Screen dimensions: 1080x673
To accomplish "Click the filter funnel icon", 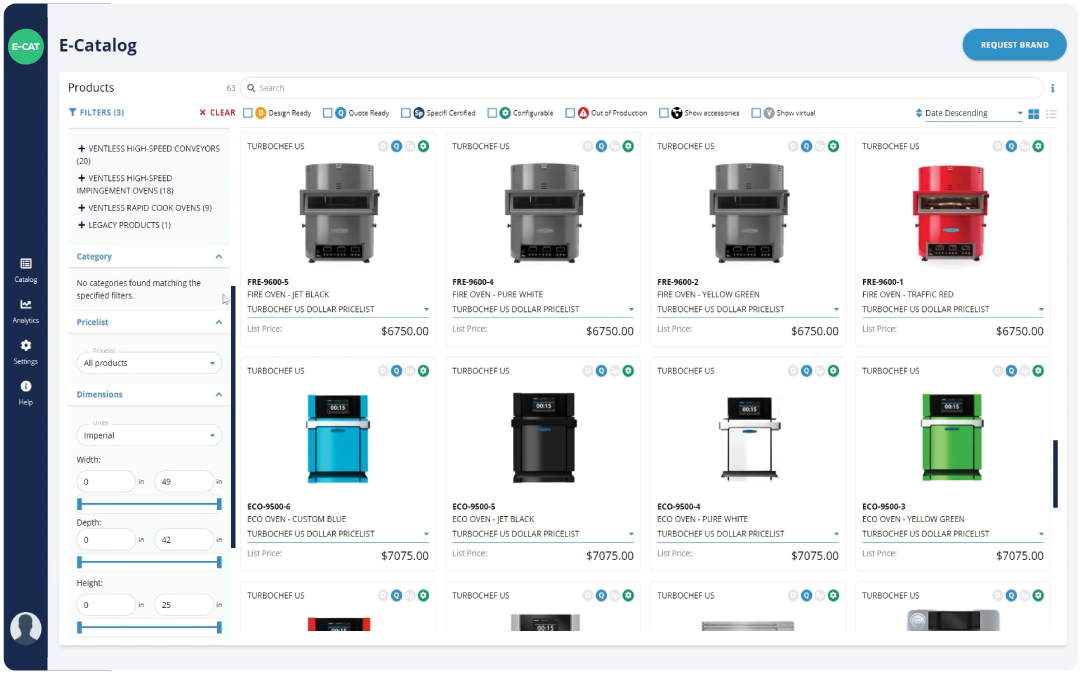I will click(x=72, y=112).
